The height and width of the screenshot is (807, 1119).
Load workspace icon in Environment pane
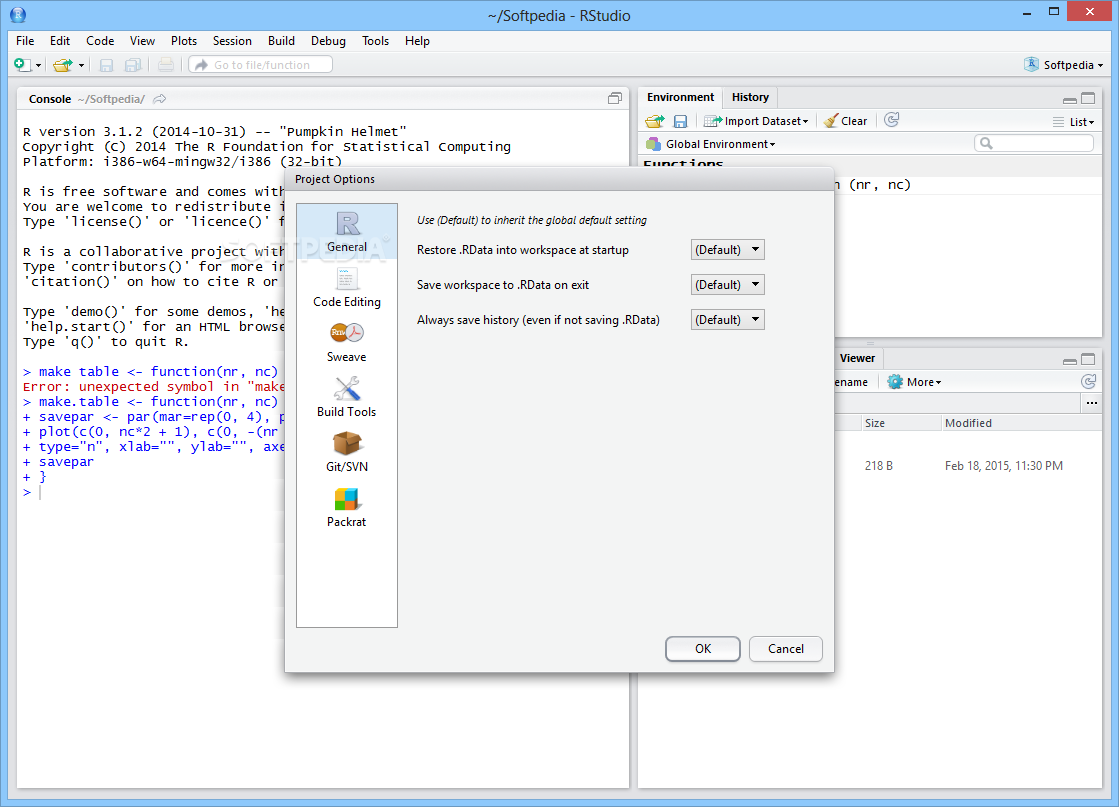pos(654,121)
